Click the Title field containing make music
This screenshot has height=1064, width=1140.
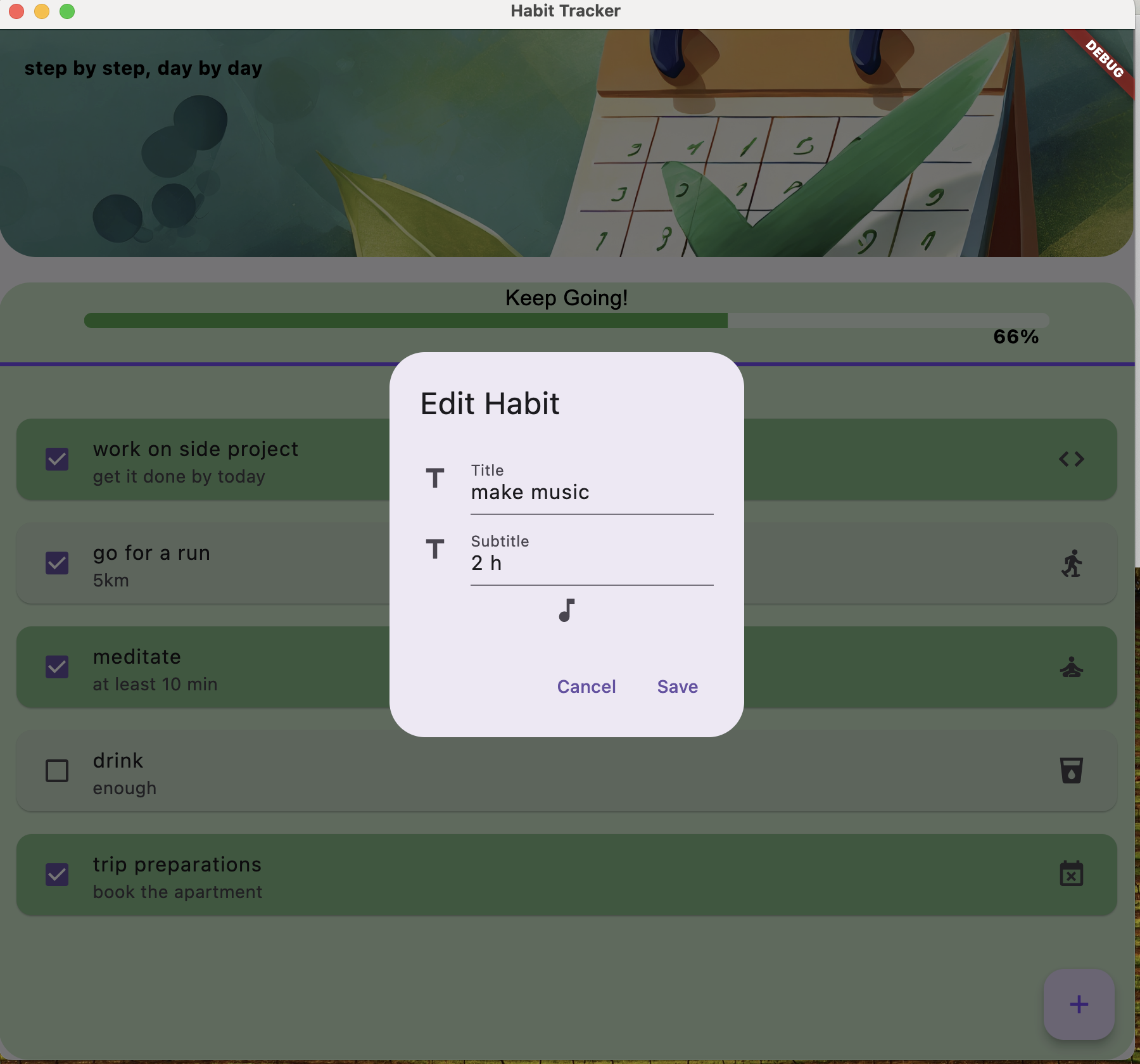click(x=592, y=492)
